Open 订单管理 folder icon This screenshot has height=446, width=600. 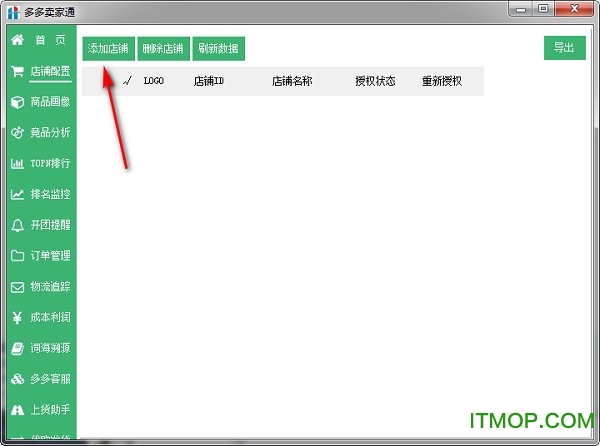[x=17, y=256]
